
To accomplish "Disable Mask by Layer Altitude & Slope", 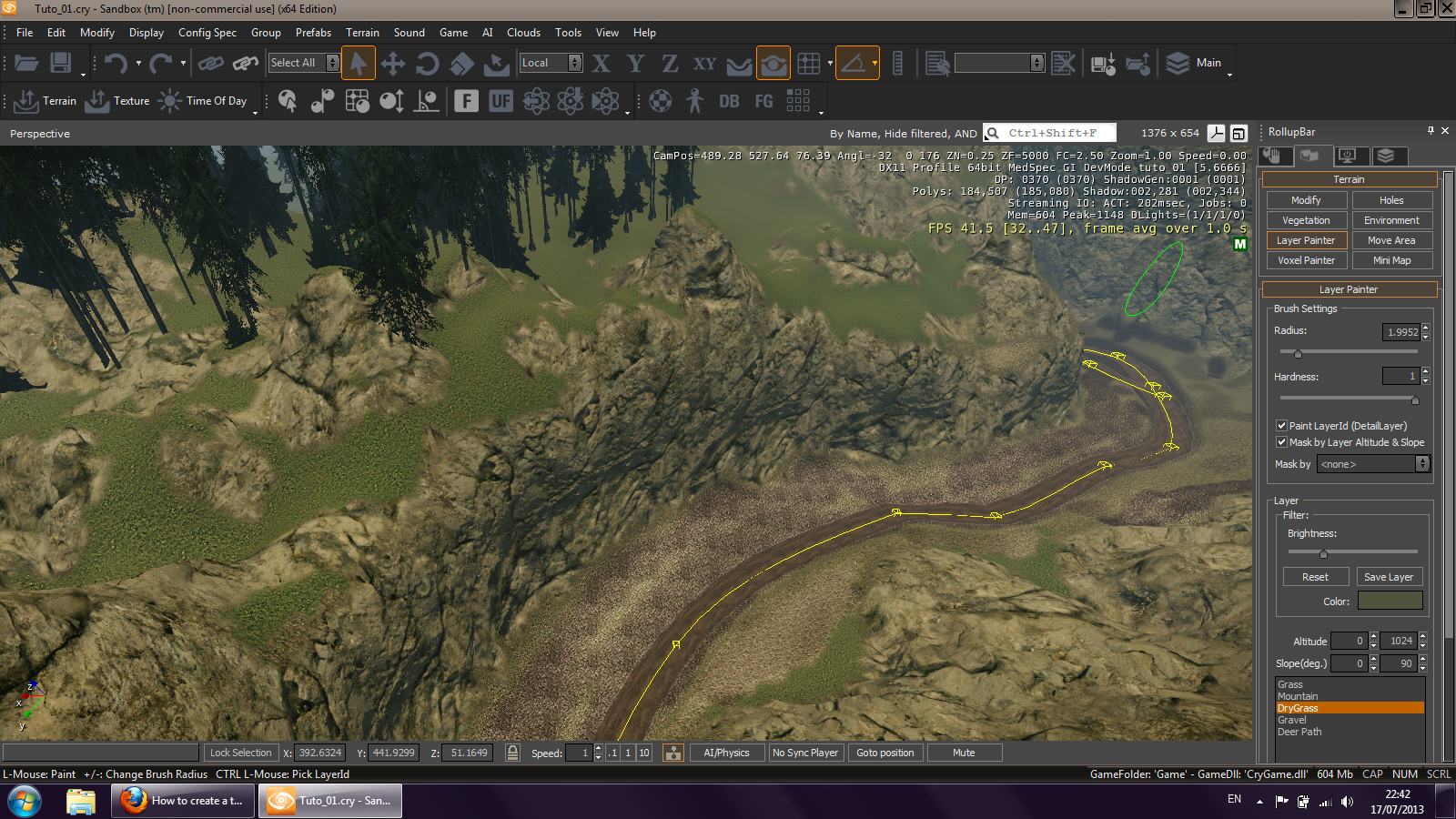I will coord(1282,441).
